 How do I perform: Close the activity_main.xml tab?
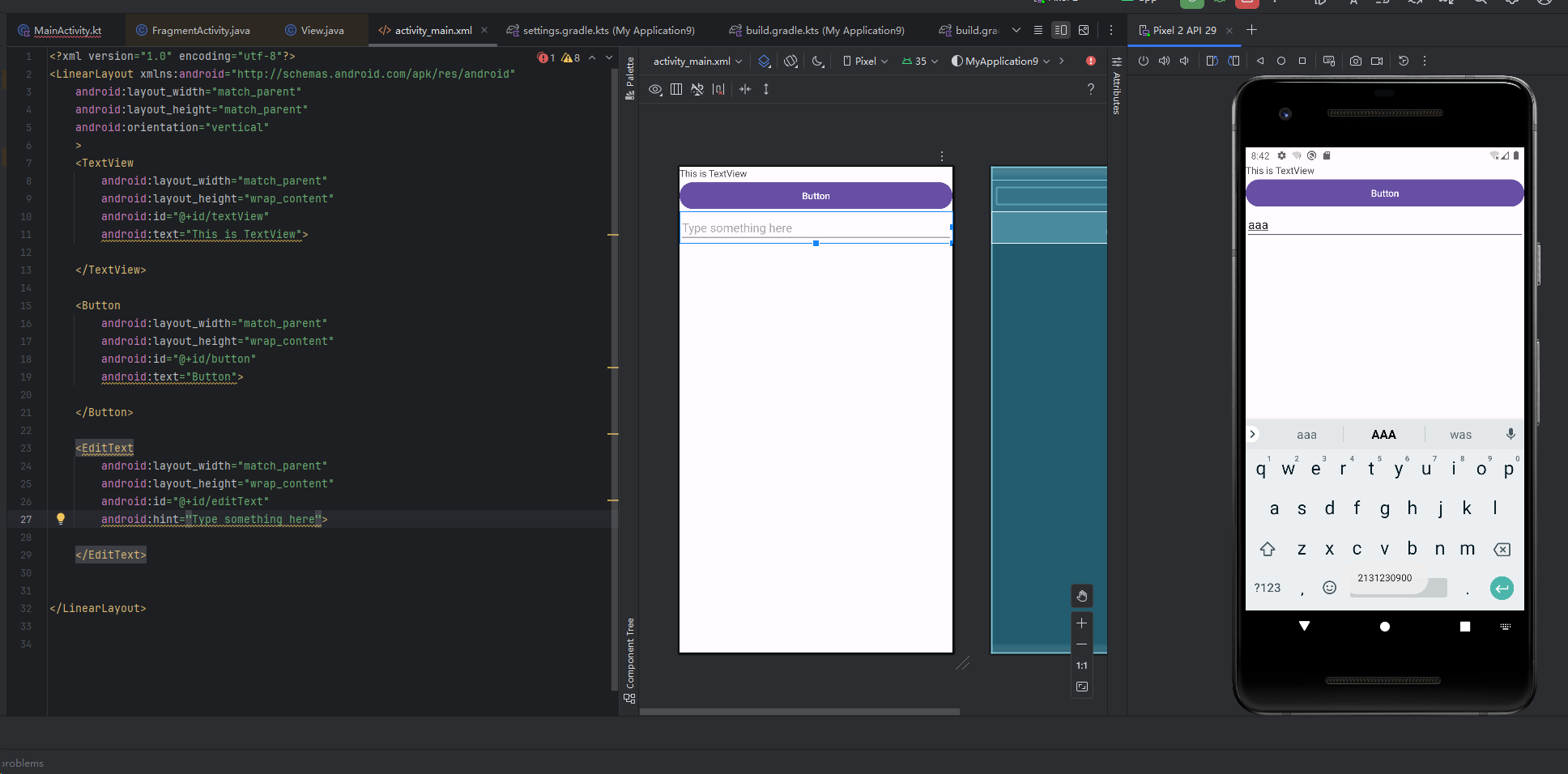point(484,30)
